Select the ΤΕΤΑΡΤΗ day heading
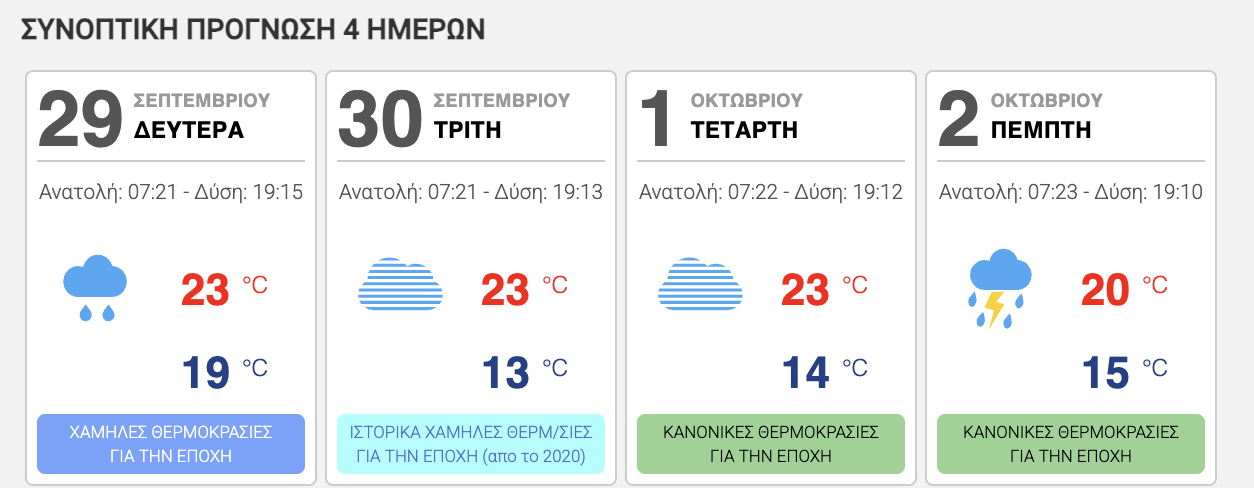This screenshot has width=1254, height=488. (744, 130)
